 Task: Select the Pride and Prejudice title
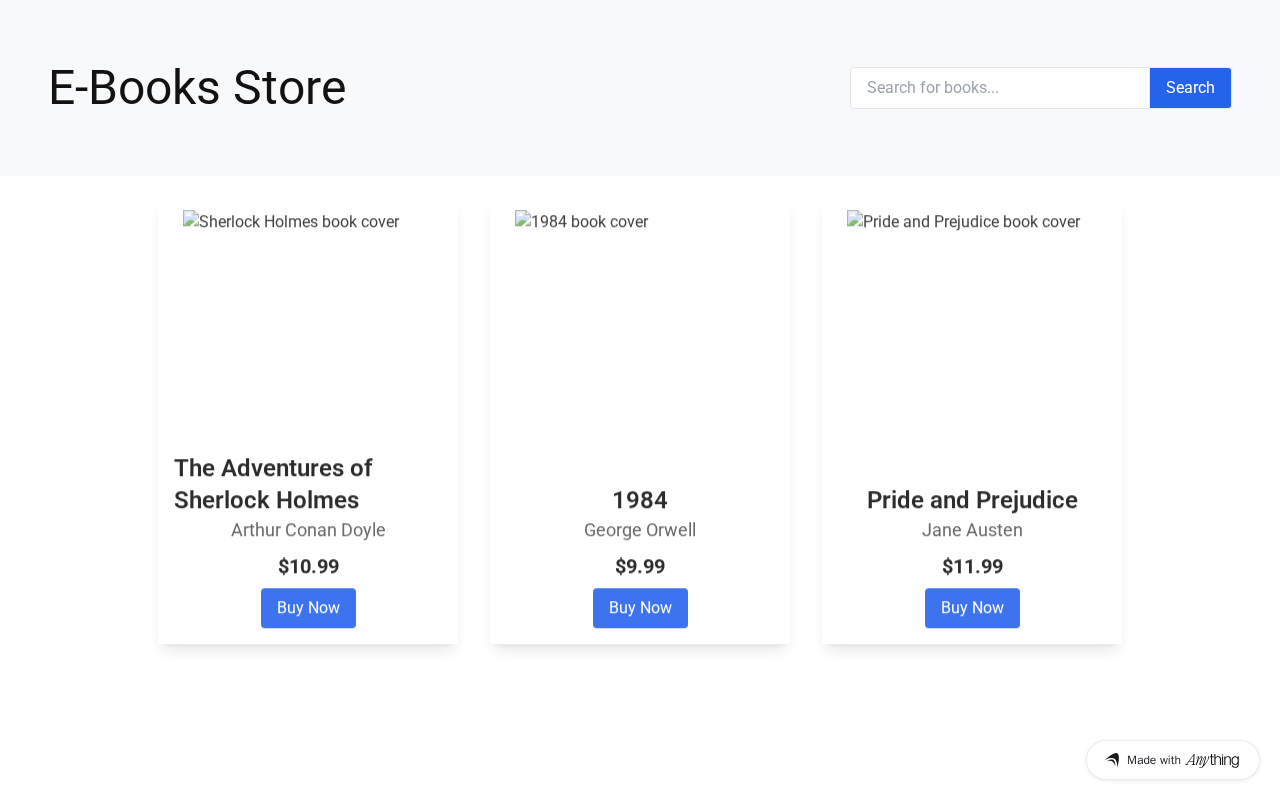[972, 500]
